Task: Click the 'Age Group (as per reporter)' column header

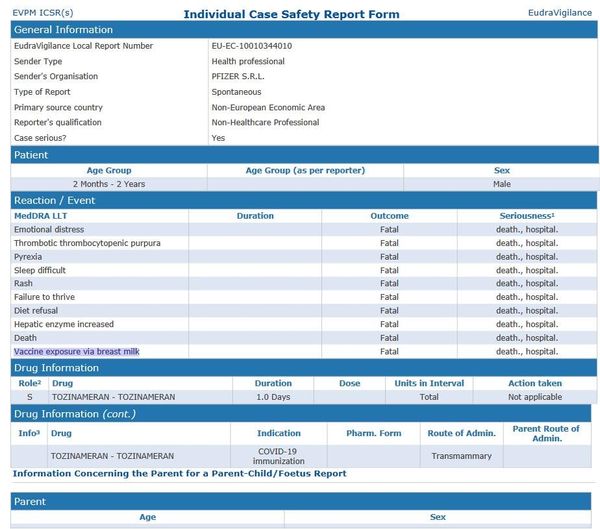Action: pyautogui.click(x=305, y=170)
